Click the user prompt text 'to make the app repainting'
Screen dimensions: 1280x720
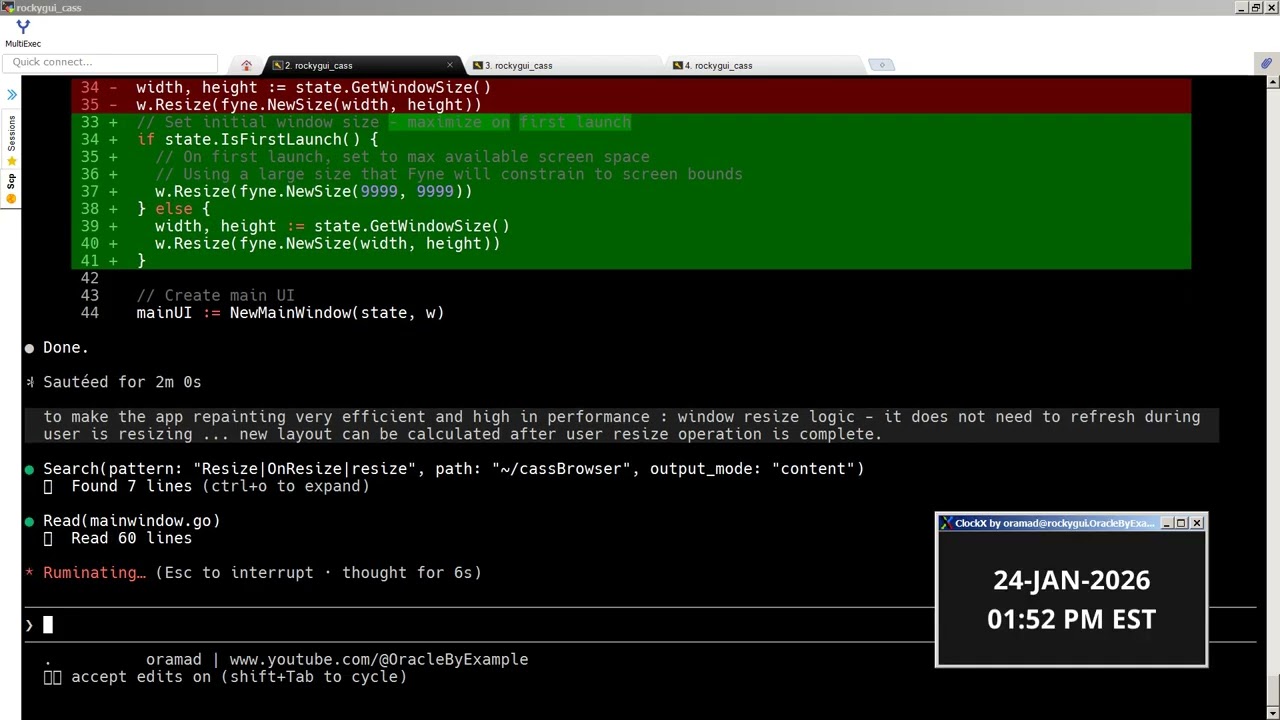click(x=621, y=425)
